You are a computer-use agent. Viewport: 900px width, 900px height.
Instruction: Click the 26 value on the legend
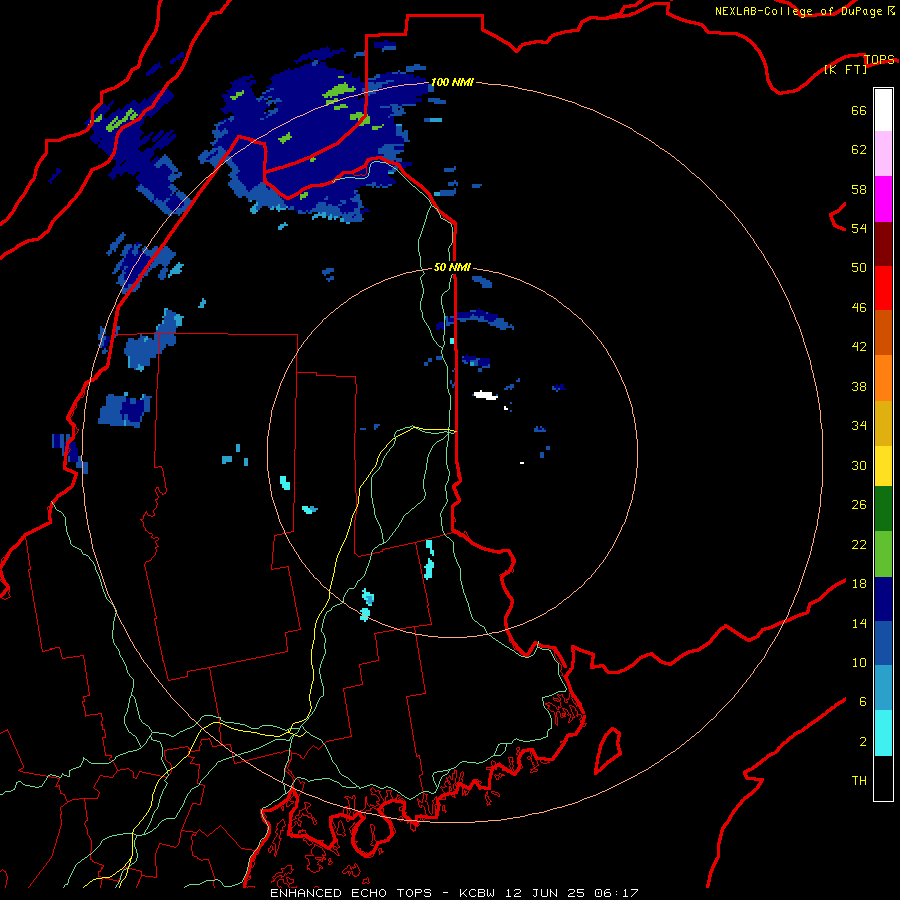pyautogui.click(x=859, y=505)
